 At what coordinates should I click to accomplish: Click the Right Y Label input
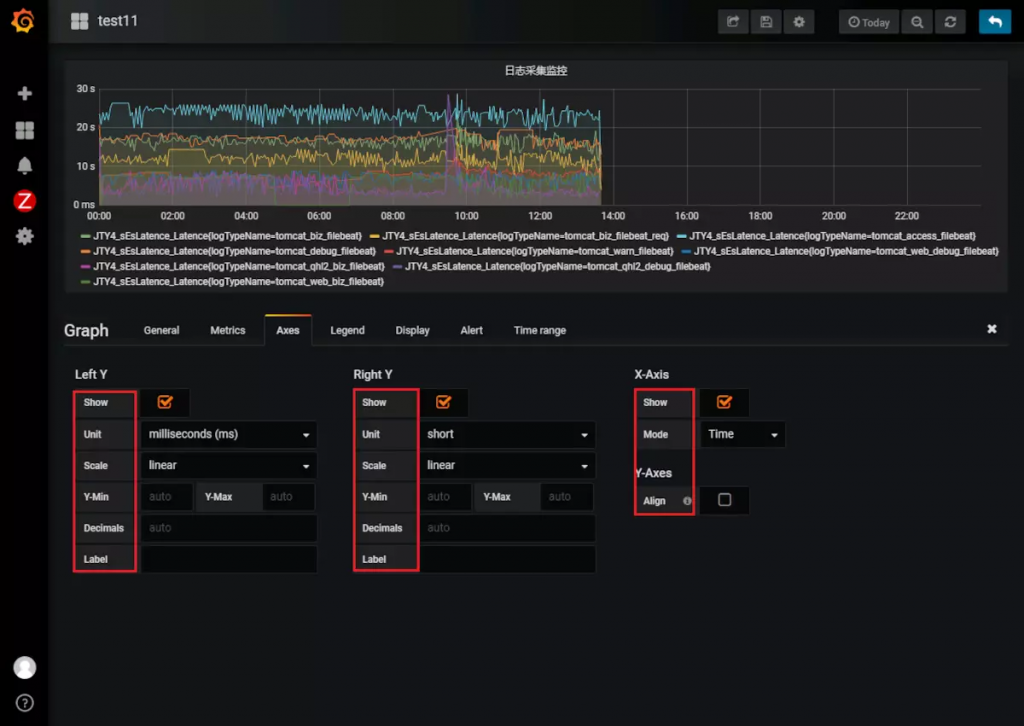pos(507,560)
